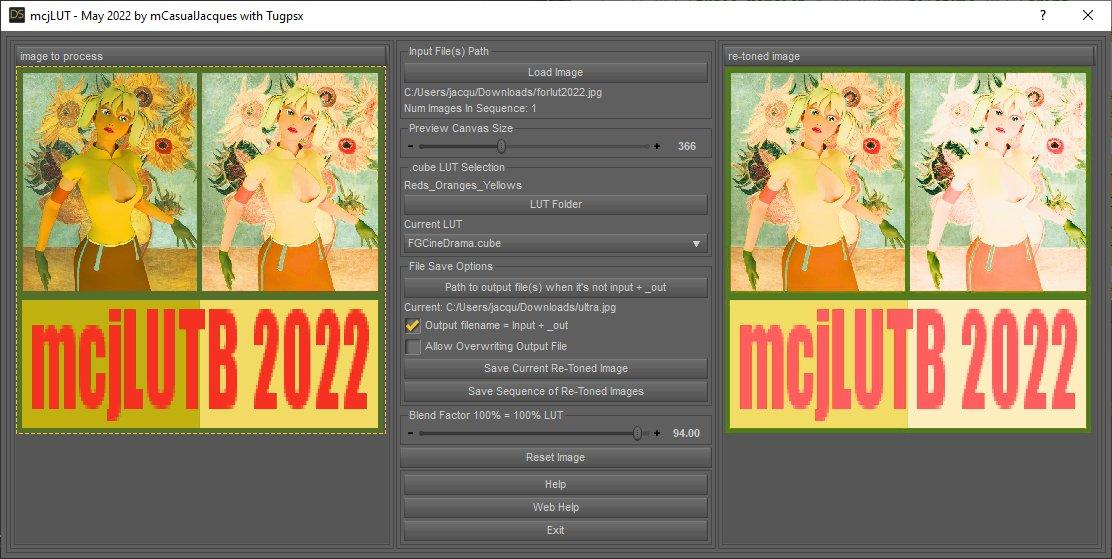Close the mcjLUT window
1112x559 pixels.
[x=1088, y=15]
